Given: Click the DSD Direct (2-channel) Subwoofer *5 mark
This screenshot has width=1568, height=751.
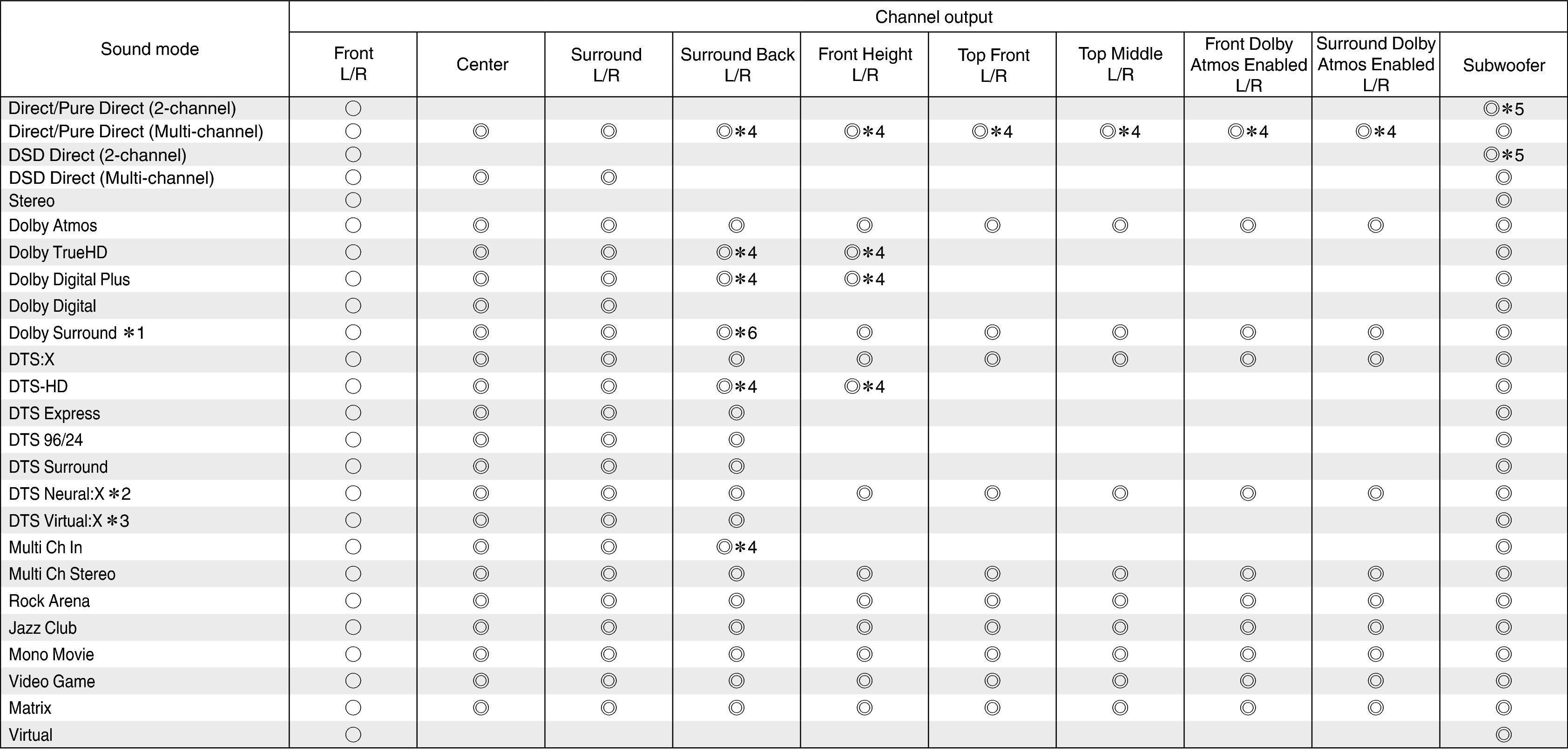Looking at the screenshot, I should [1503, 155].
